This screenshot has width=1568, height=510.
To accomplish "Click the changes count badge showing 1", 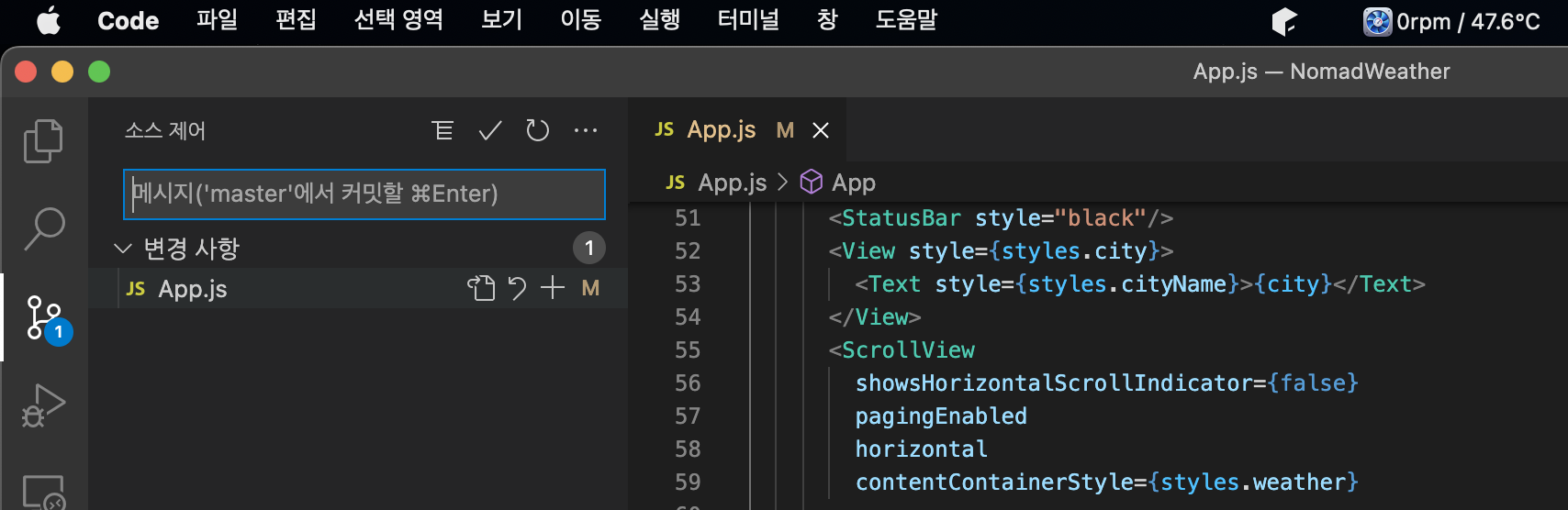I will coord(589,248).
